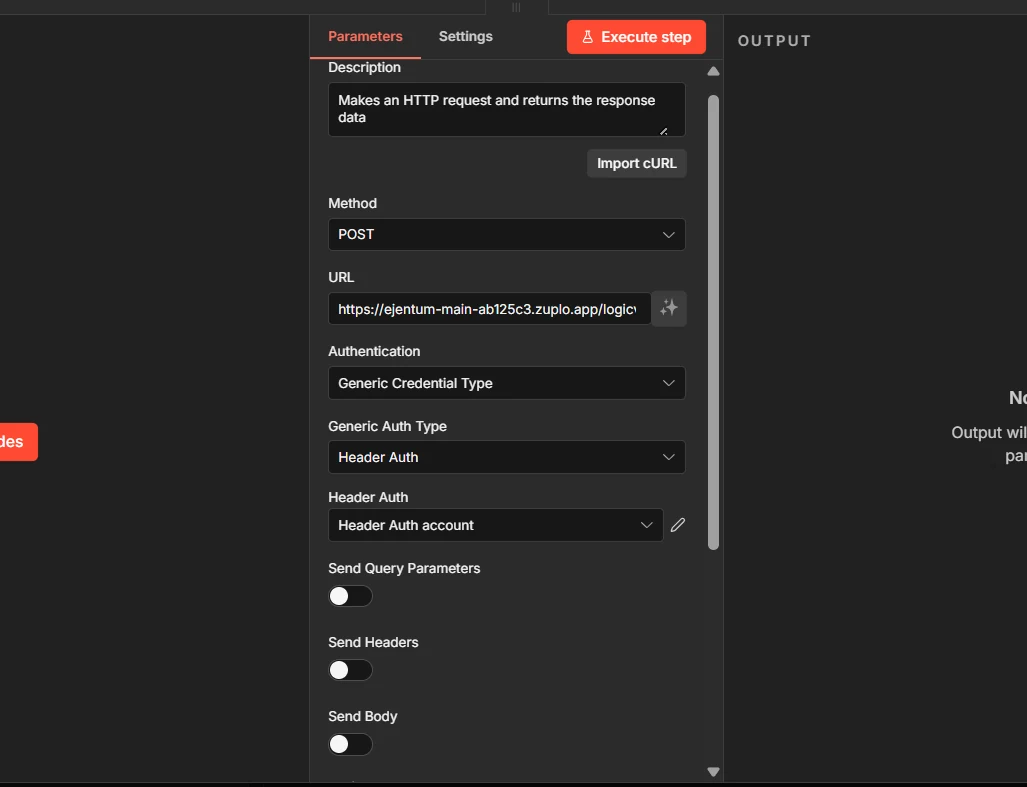Click the Description text area
The width and height of the screenshot is (1027, 787).
click(x=506, y=108)
